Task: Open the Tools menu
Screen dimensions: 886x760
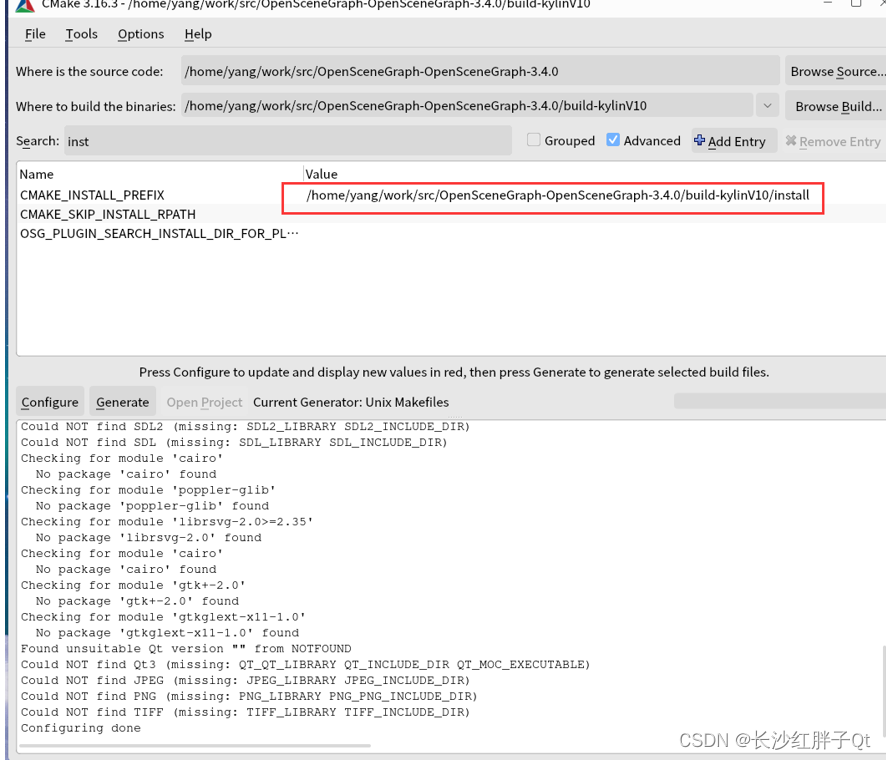Action: [x=81, y=34]
